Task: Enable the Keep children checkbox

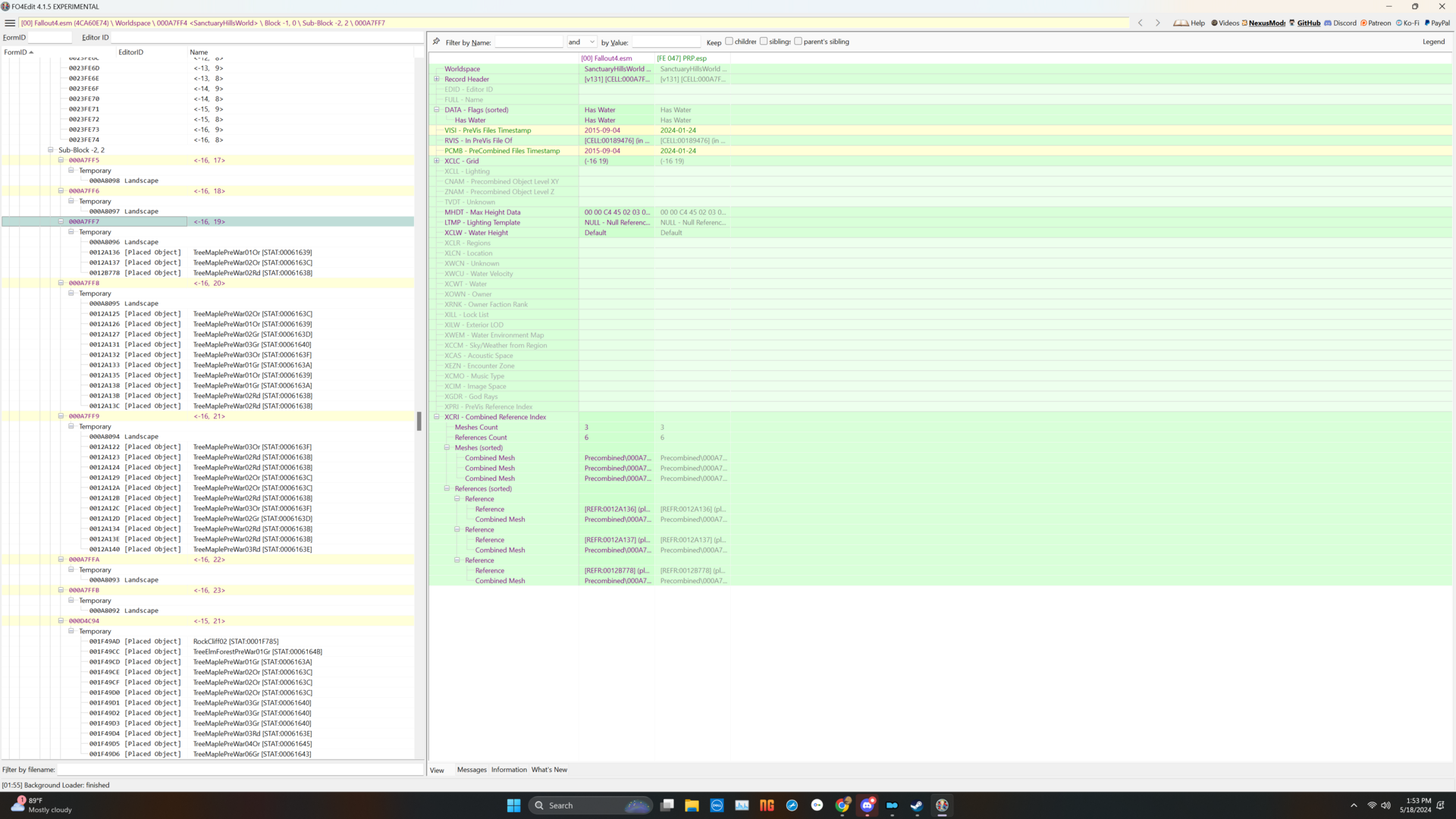Action: pyautogui.click(x=729, y=41)
